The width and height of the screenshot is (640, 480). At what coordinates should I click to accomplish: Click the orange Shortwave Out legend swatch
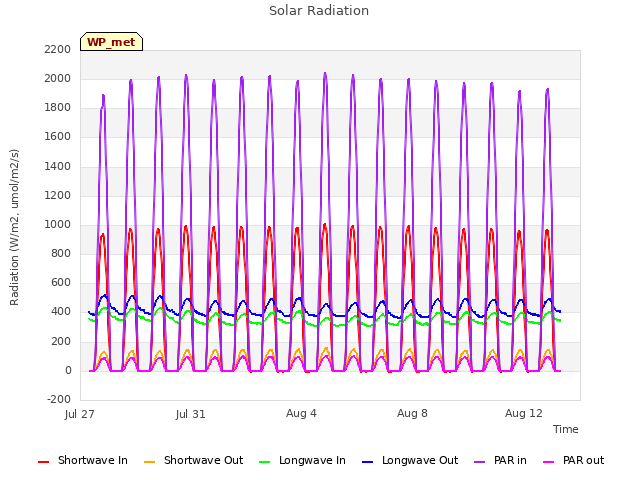click(149, 462)
